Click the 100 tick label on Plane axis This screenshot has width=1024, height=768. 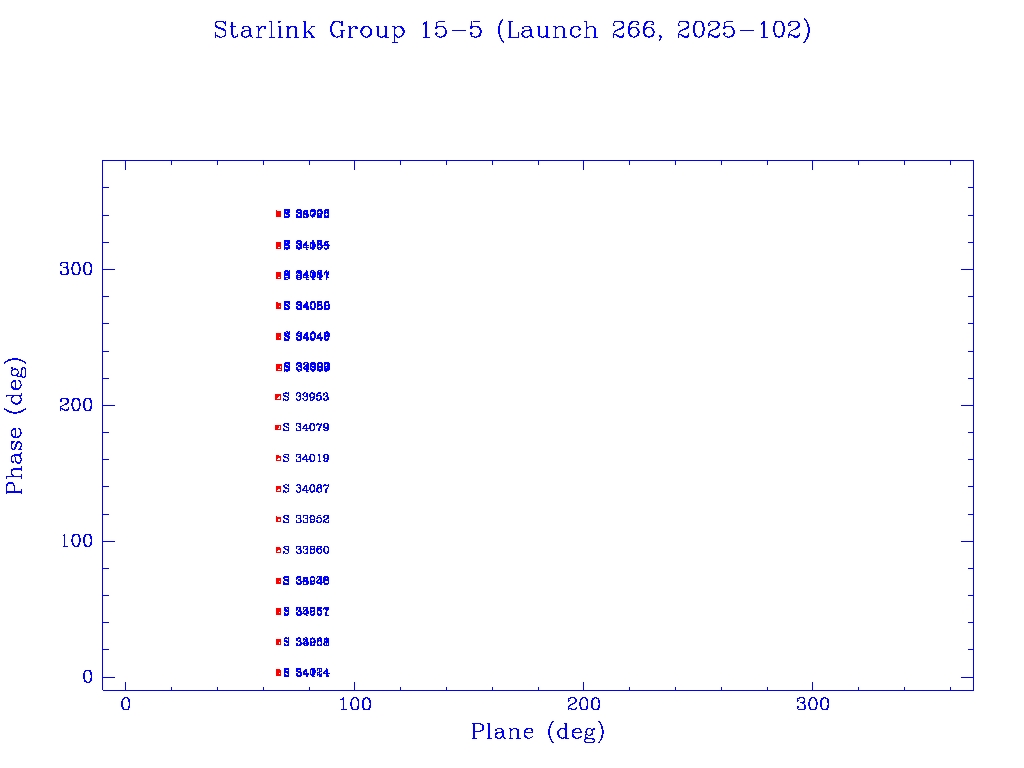tap(355, 704)
